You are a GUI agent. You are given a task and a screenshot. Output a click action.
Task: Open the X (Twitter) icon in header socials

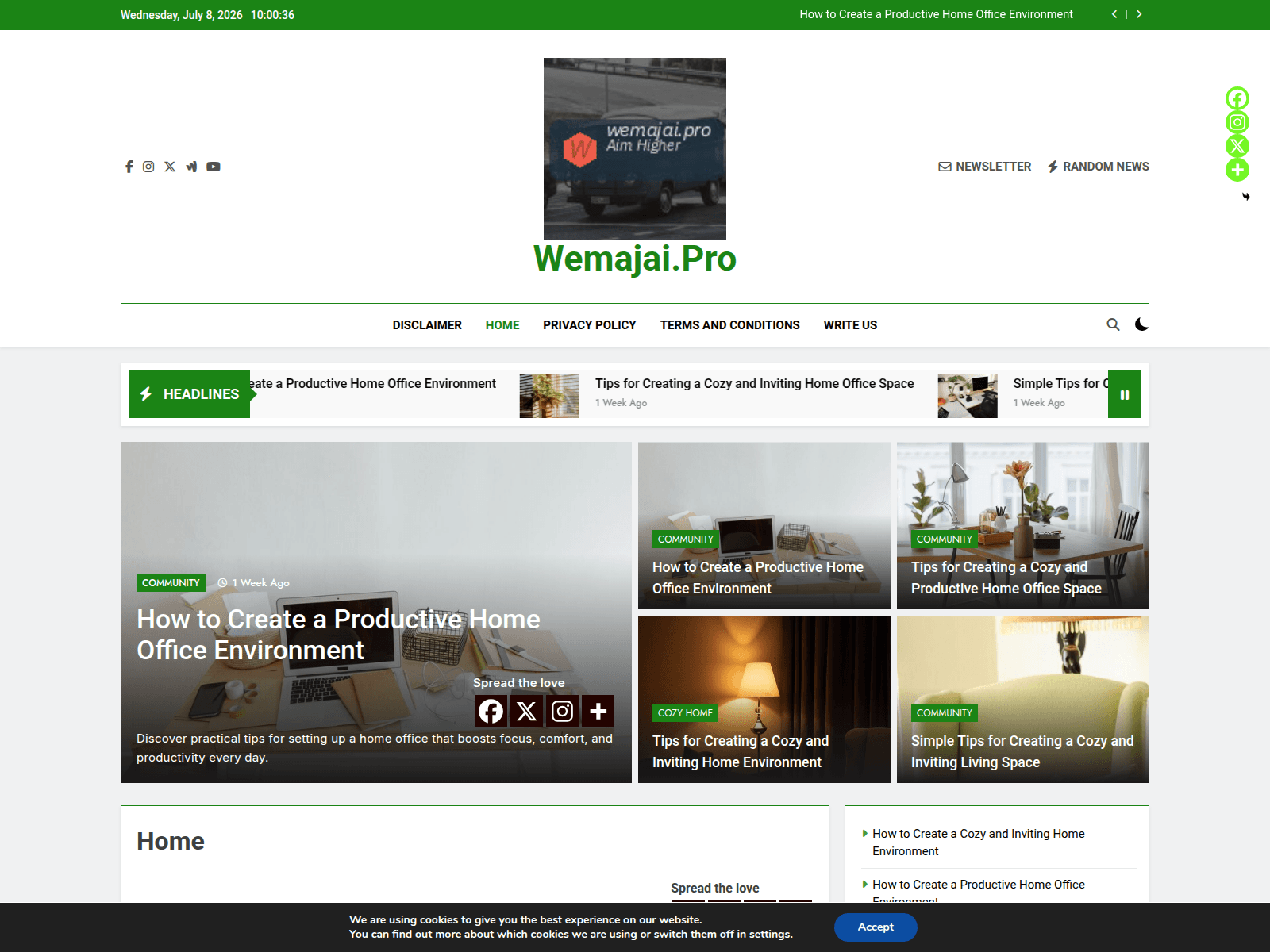click(x=170, y=167)
